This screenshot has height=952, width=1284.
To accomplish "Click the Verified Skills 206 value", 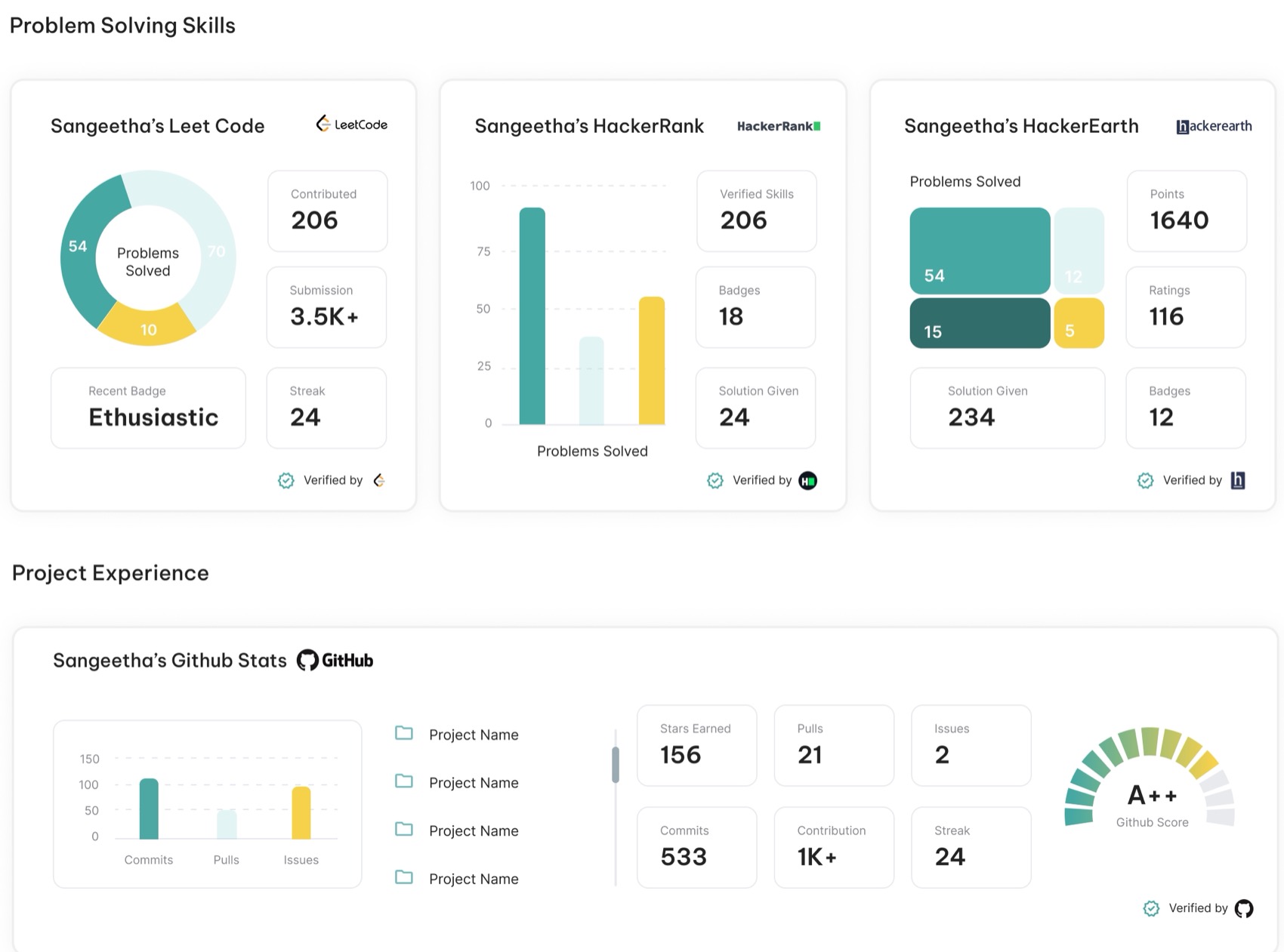I will point(743,220).
